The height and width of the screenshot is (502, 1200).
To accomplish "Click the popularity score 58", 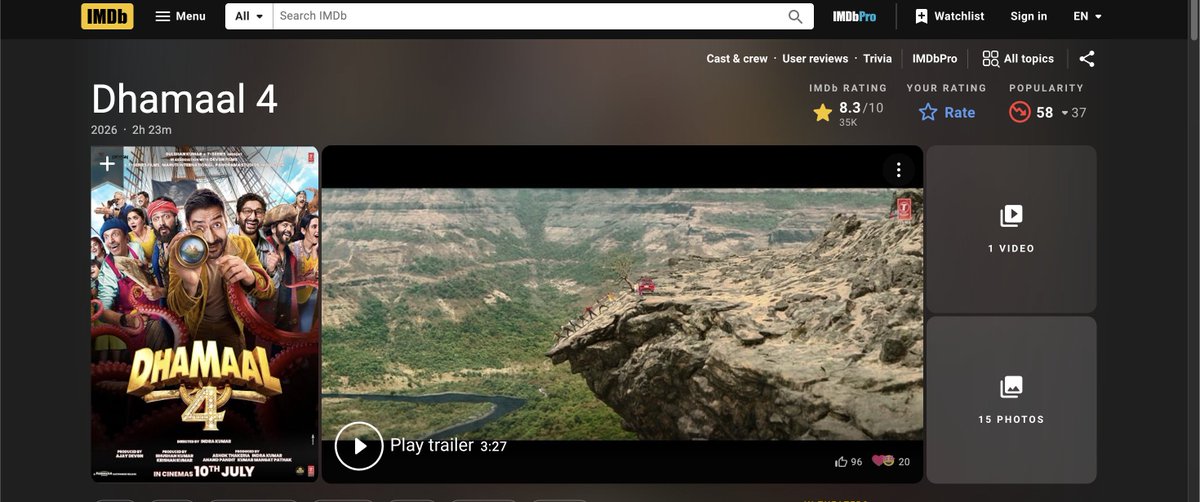I will tap(1044, 113).
